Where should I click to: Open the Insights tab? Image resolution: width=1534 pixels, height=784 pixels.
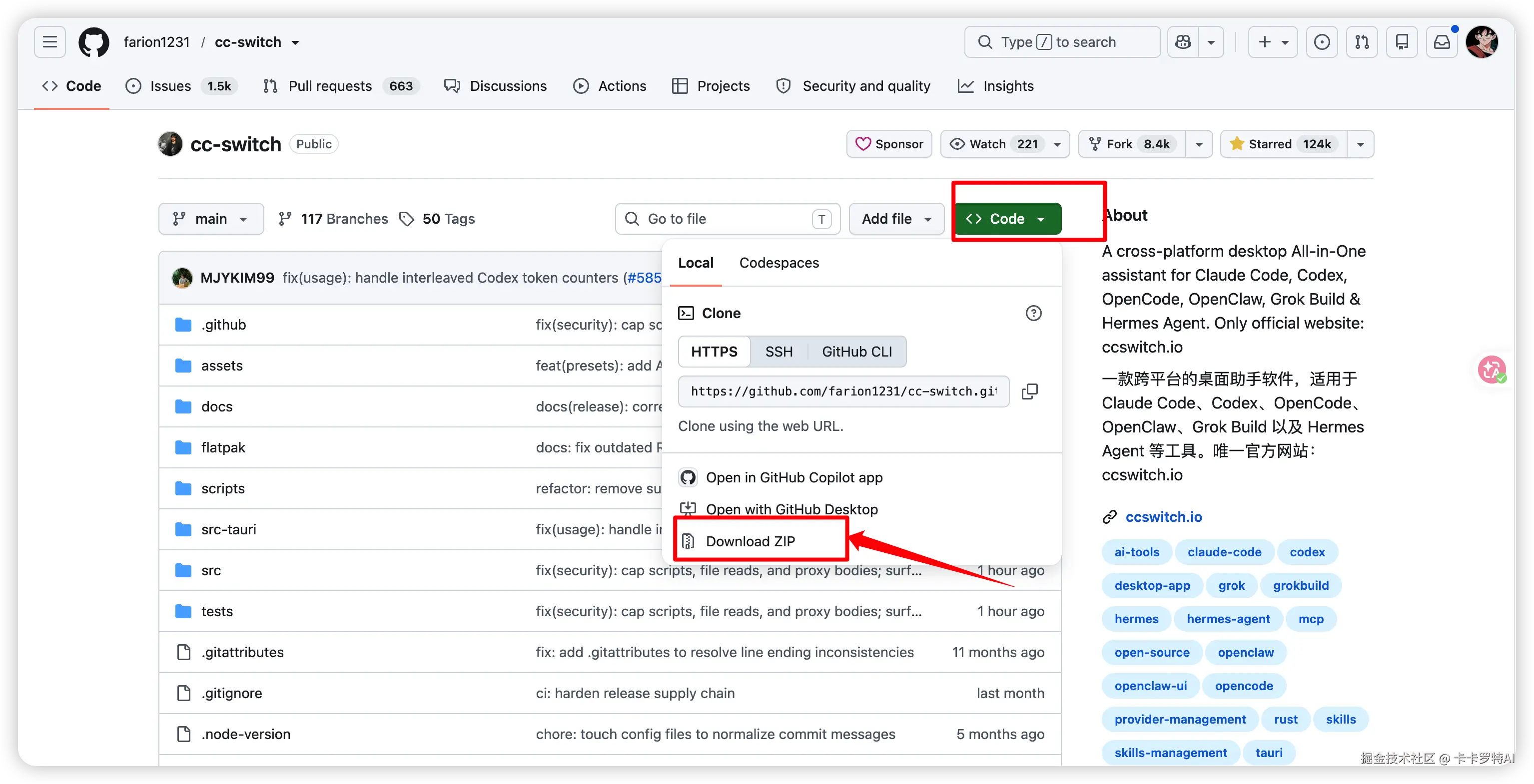996,86
